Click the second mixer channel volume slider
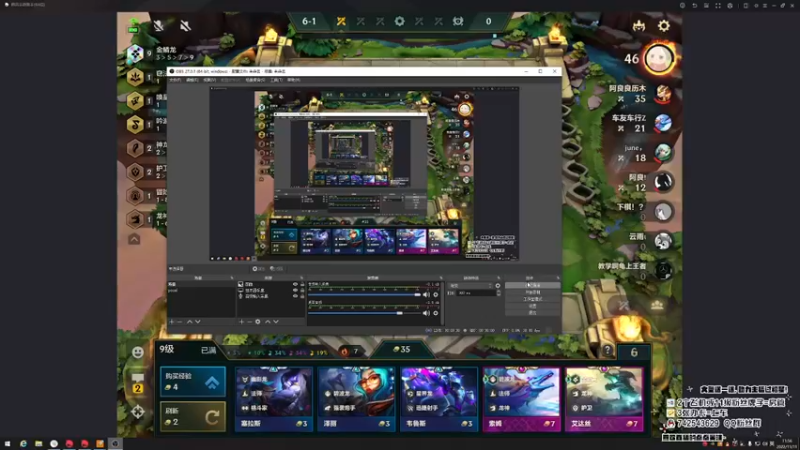 tap(364, 313)
